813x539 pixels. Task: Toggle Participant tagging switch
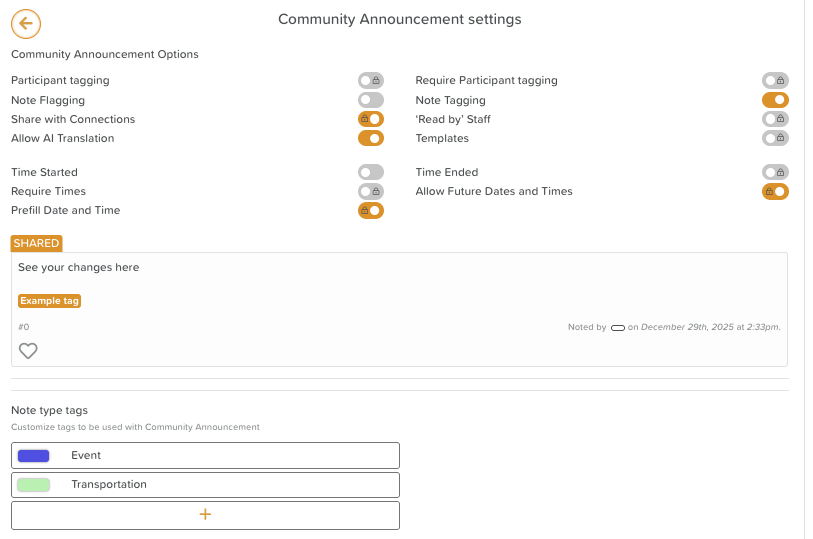[x=371, y=80]
